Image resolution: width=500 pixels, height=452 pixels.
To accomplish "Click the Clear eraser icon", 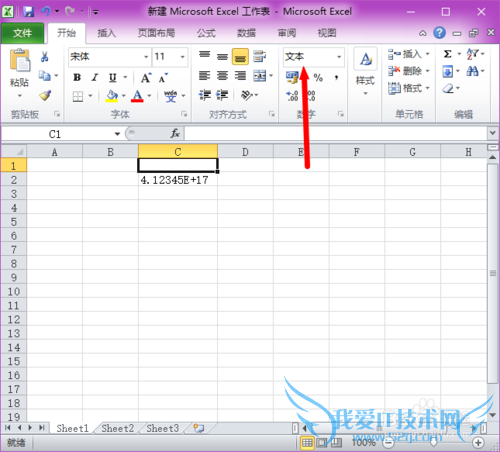I will (448, 88).
